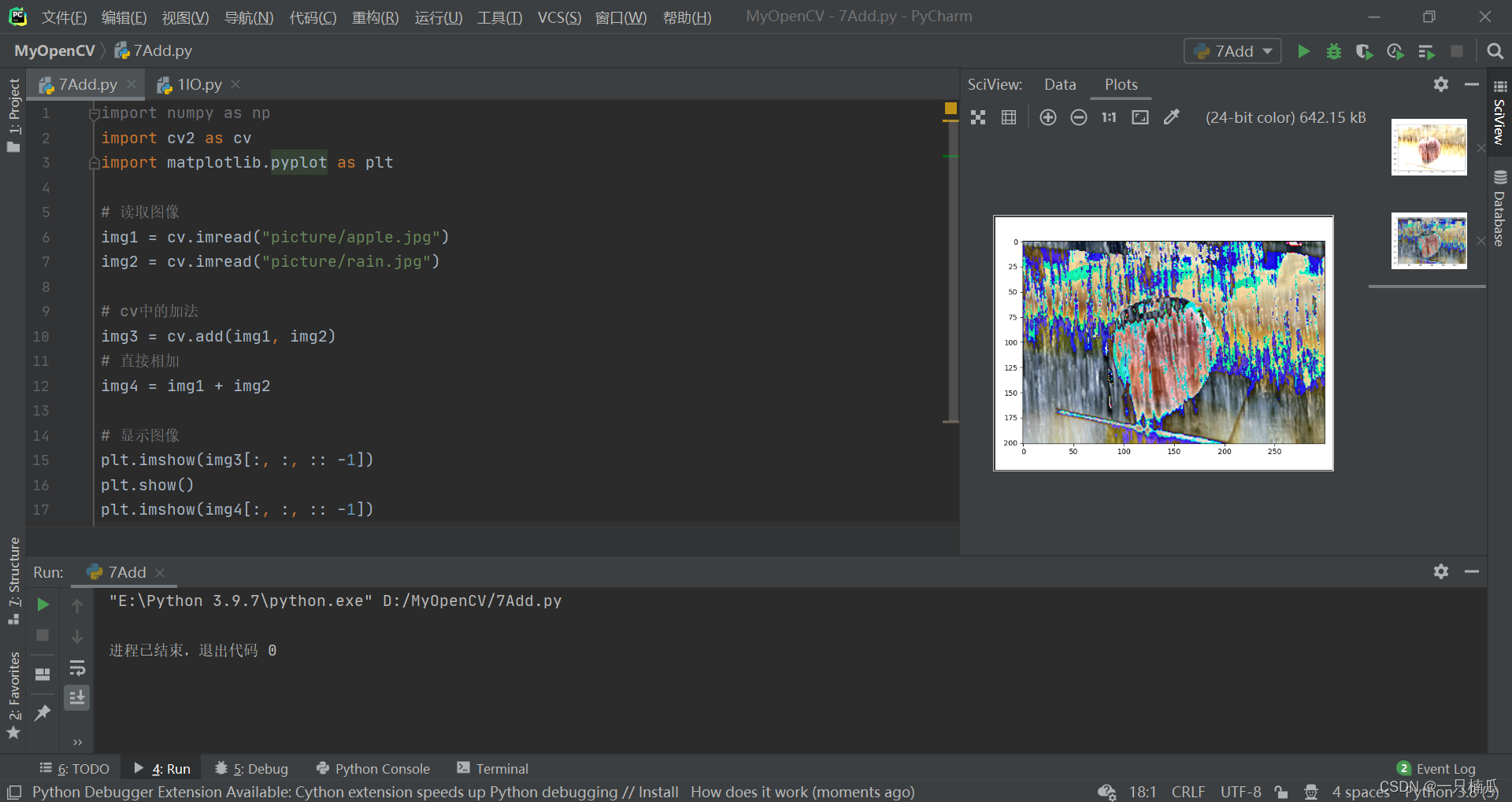Click the 1:1 actual size icon in SciView
Viewport: 1512px width, 802px height.
1109,116
